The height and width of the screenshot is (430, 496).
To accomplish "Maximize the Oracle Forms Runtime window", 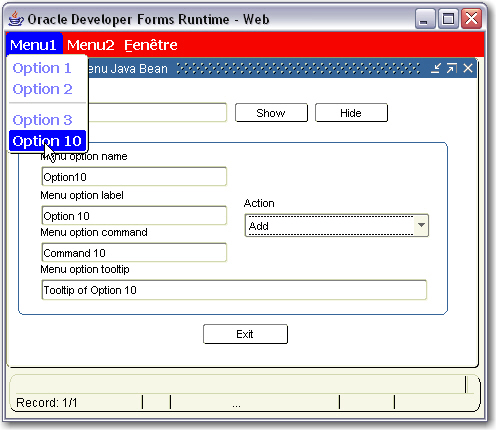I will (x=448, y=19).
